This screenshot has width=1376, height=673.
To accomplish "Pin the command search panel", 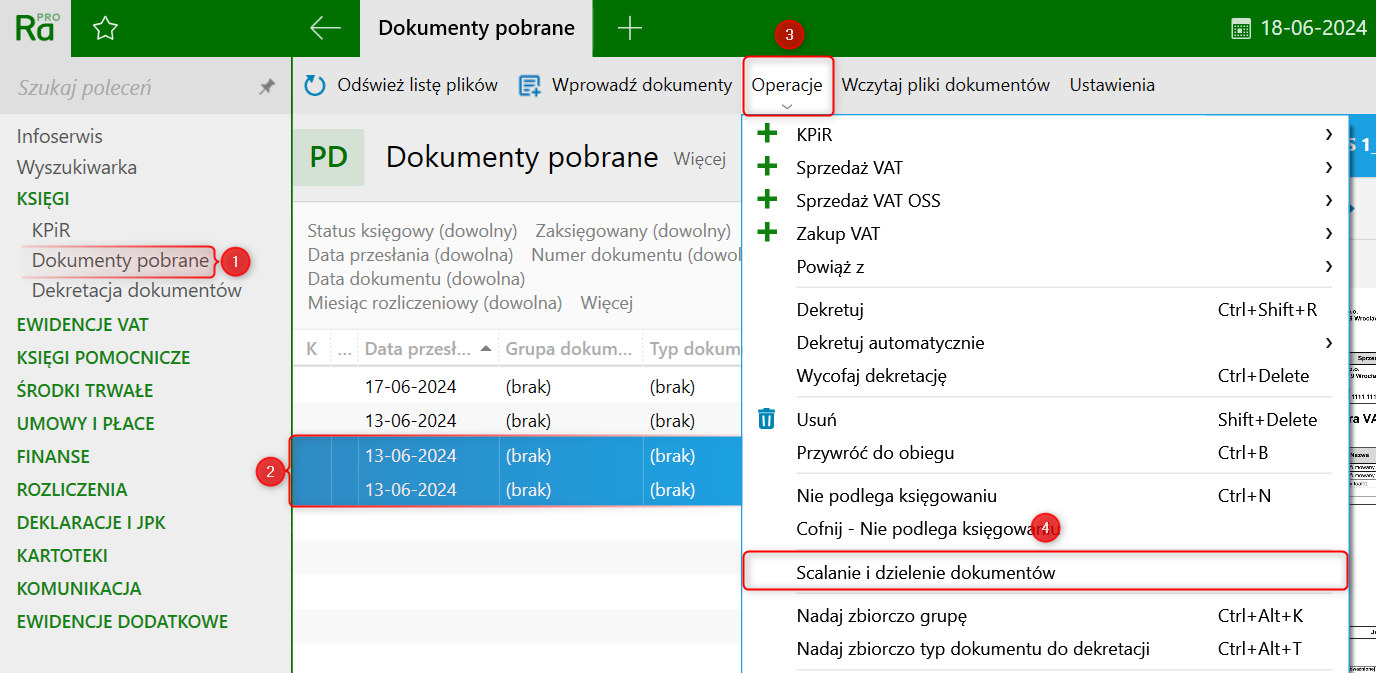I will click(267, 88).
